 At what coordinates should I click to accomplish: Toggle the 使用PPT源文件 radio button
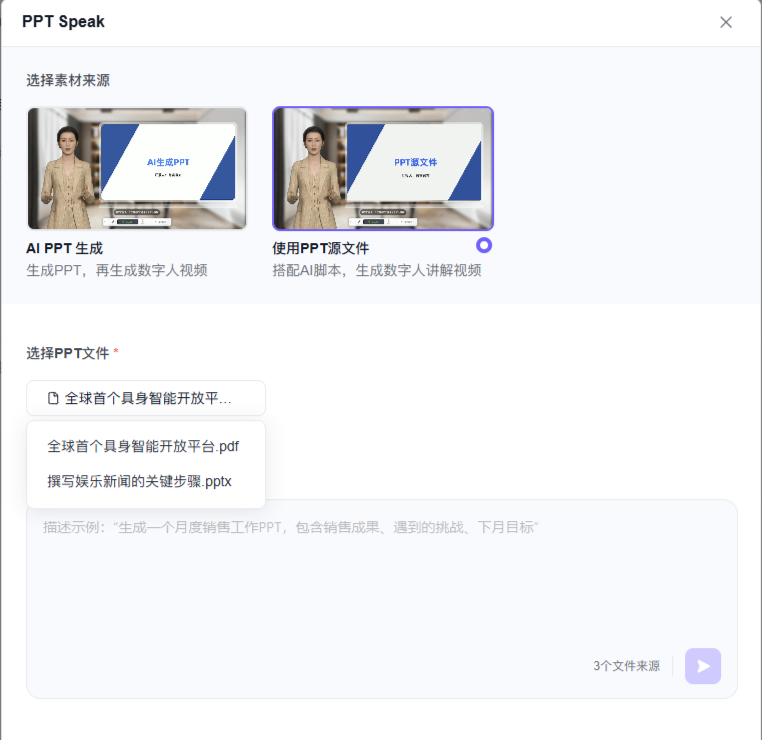pos(484,245)
